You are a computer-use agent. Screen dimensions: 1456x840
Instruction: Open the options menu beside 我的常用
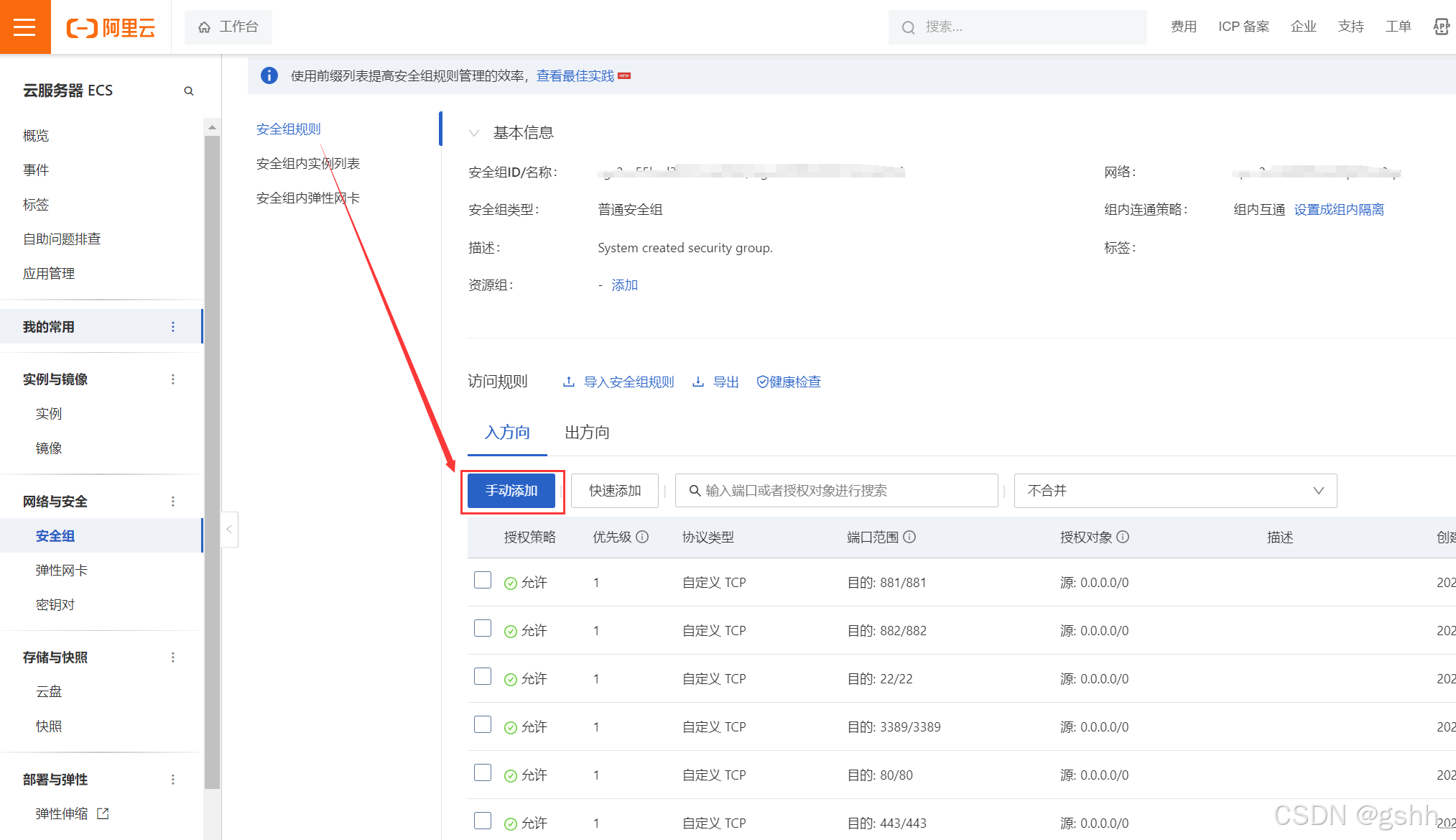173,327
